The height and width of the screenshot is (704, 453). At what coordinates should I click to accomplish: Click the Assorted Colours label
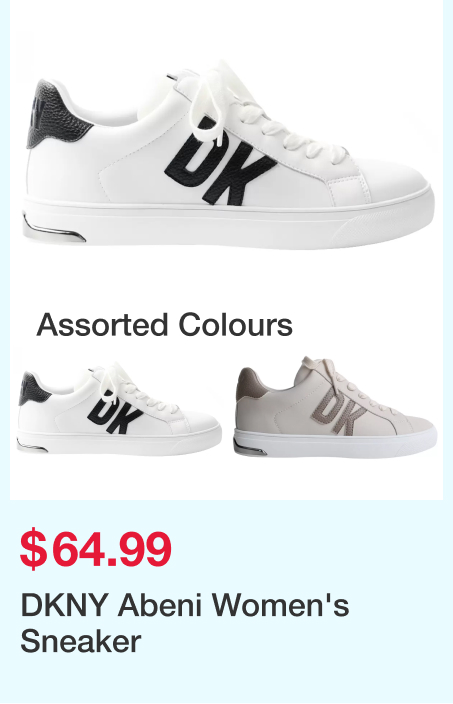[x=164, y=325]
